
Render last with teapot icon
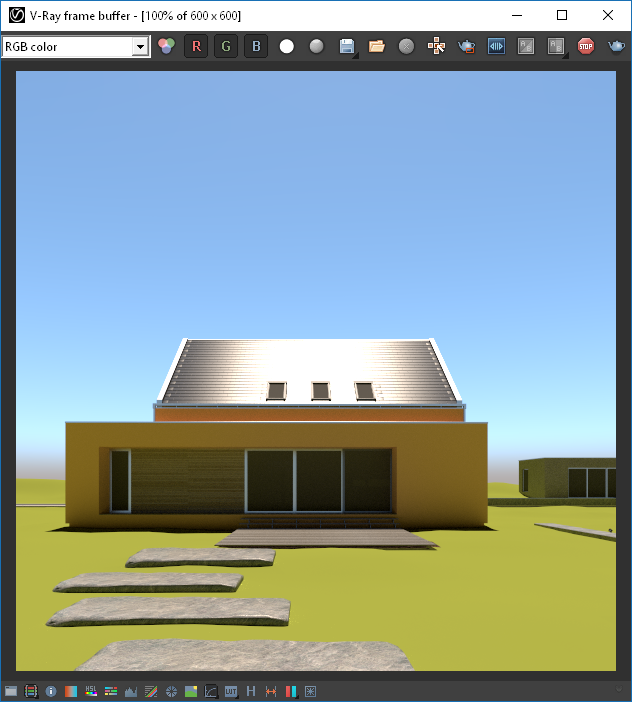(x=616, y=46)
